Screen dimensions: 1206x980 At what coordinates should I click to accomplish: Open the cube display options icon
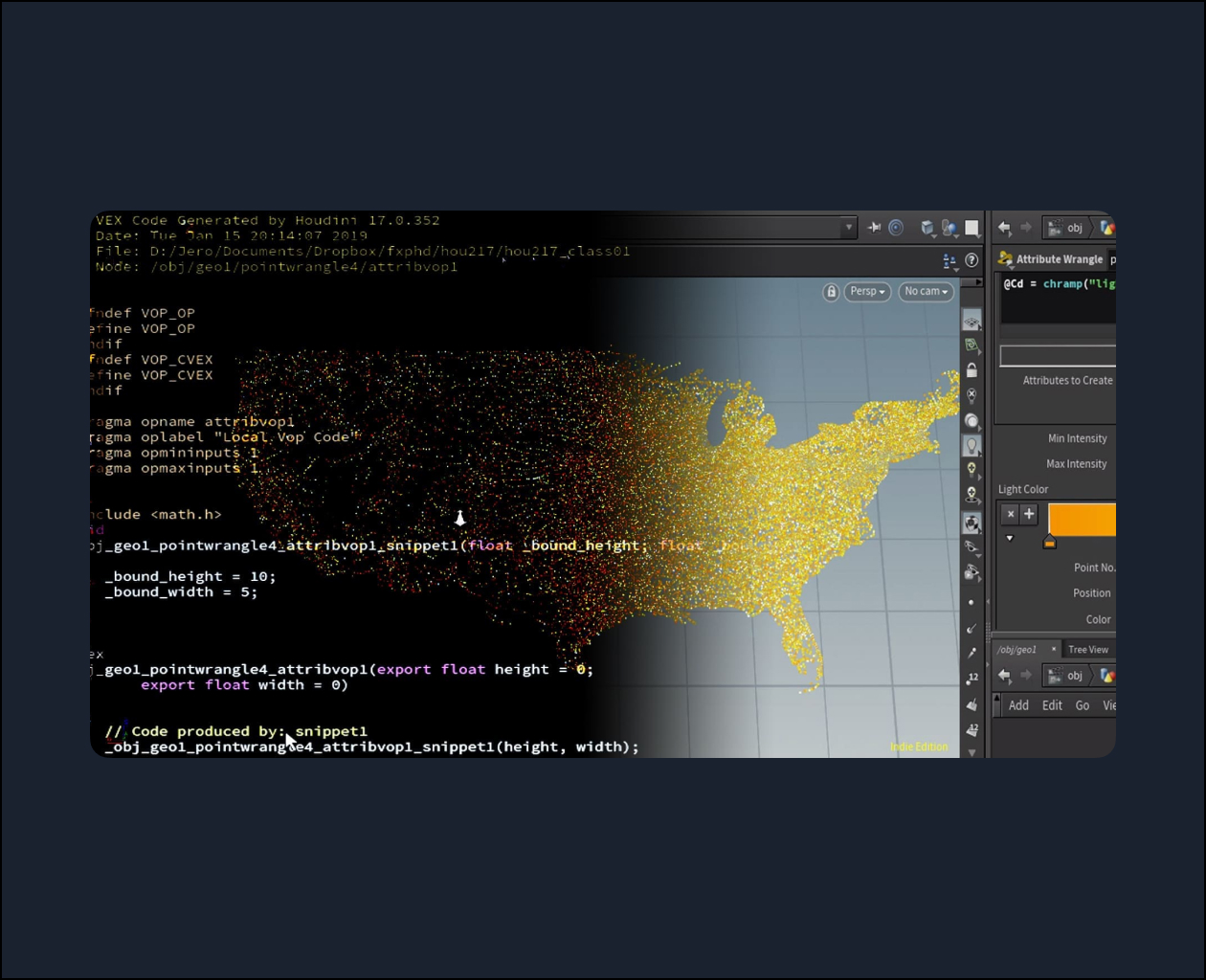coord(927,228)
